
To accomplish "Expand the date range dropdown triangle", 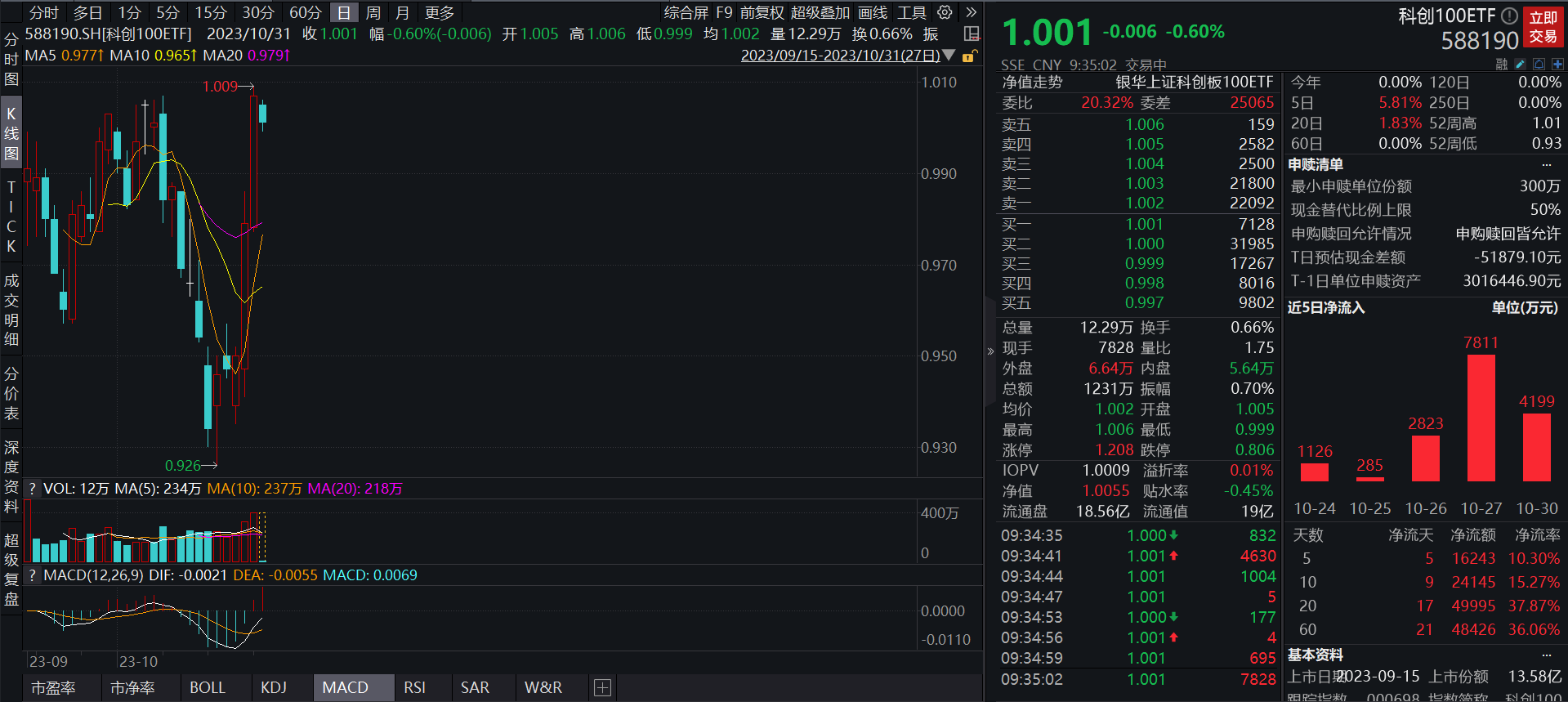I will 949,56.
